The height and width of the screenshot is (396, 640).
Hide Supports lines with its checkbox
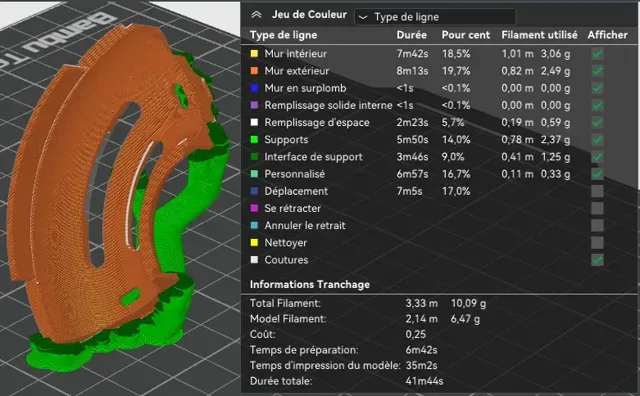tap(597, 140)
